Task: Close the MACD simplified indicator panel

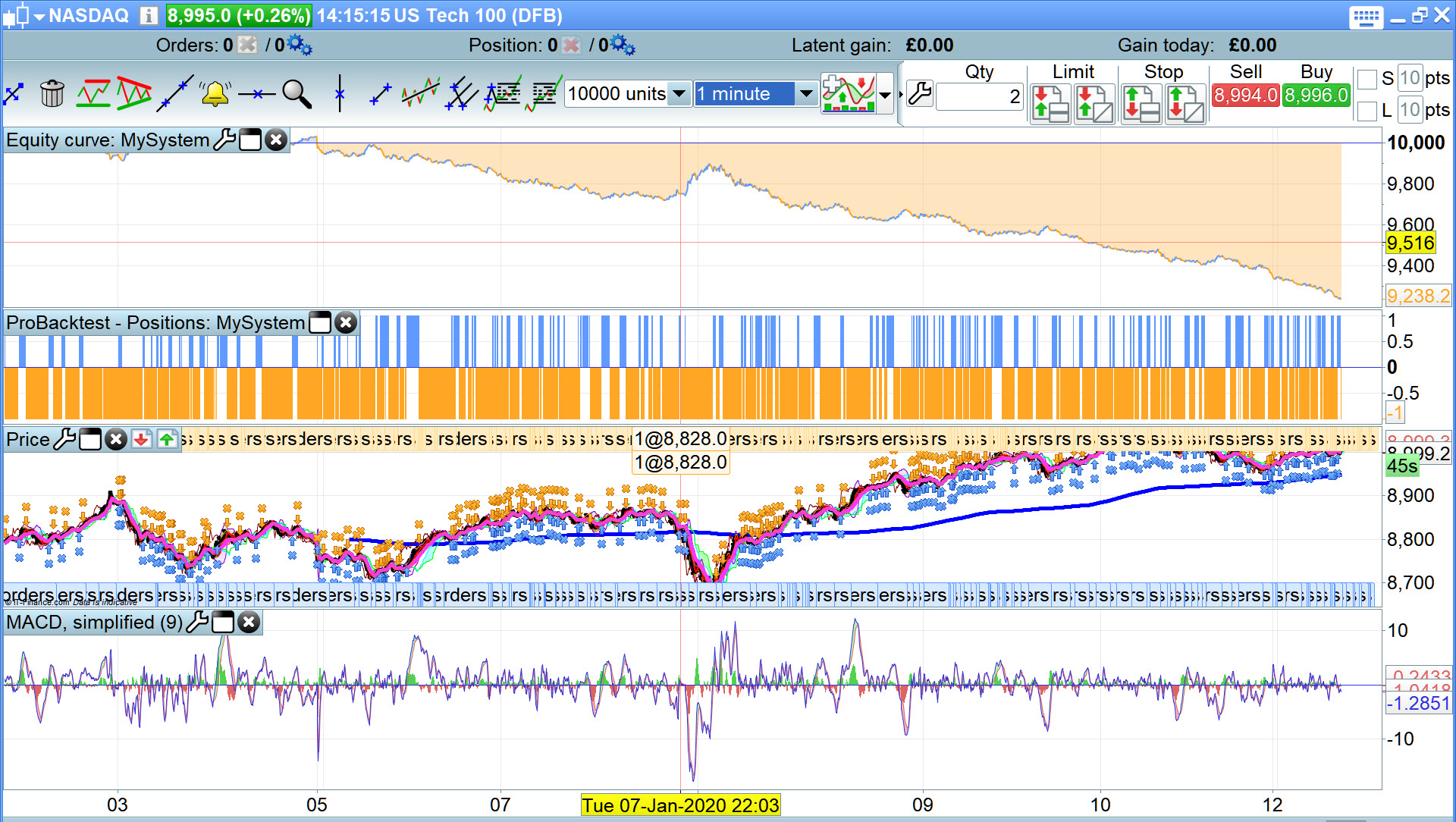Action: (x=249, y=623)
